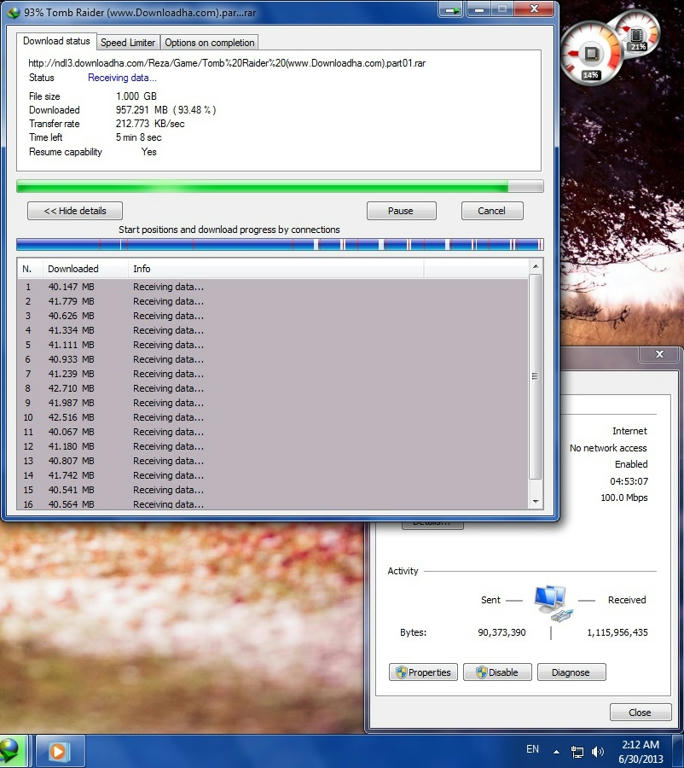Click Close in network status window
This screenshot has width=684, height=768.
(x=640, y=712)
